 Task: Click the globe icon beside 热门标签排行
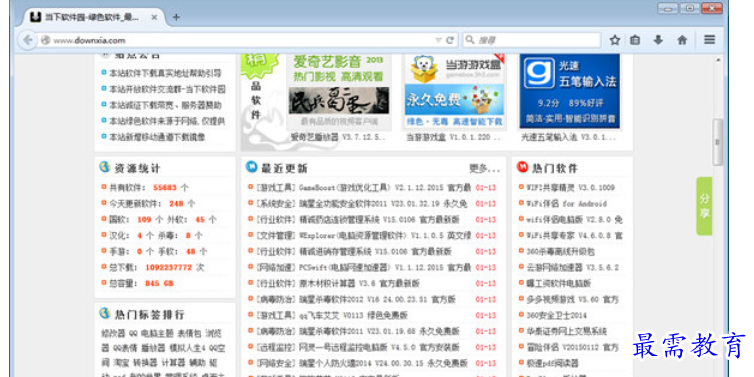coord(104,314)
